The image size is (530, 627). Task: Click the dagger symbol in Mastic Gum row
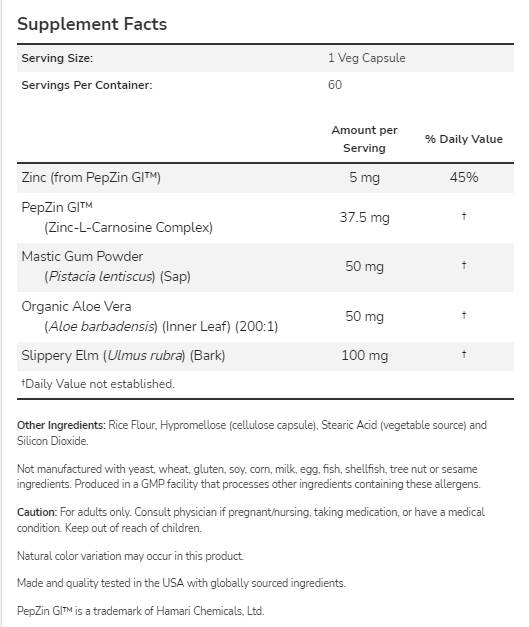click(464, 265)
